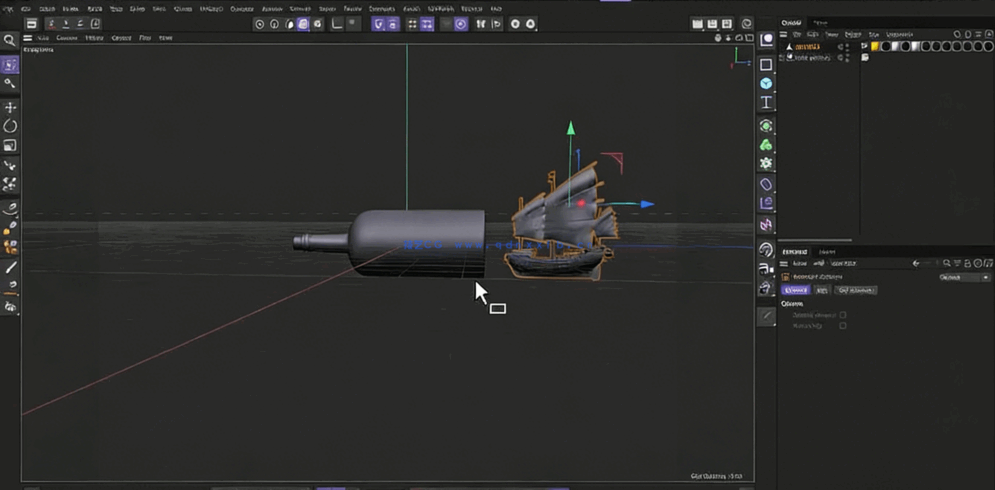Switch to the Objects tab

tap(791, 22)
